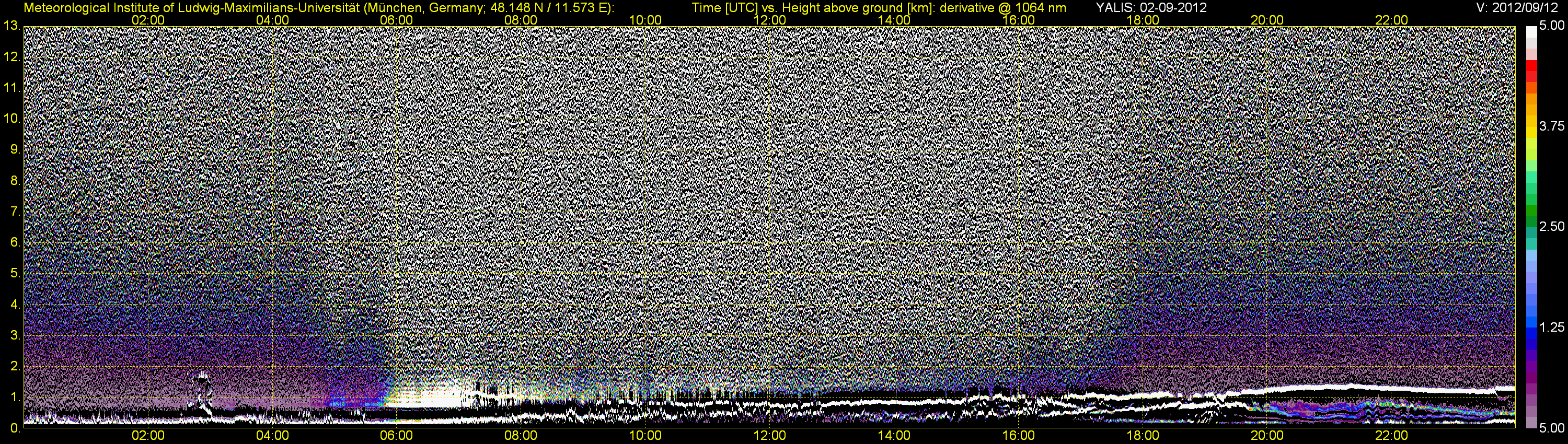Click the 'Time [UTC] vs. Height above ground' caption
The height and width of the screenshot is (444, 1568).
click(x=879, y=7)
